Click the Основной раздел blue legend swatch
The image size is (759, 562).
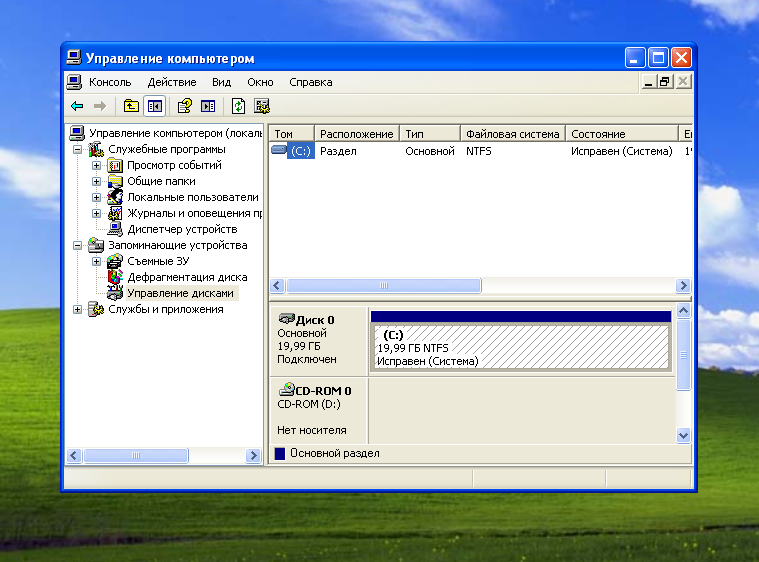[x=280, y=454]
